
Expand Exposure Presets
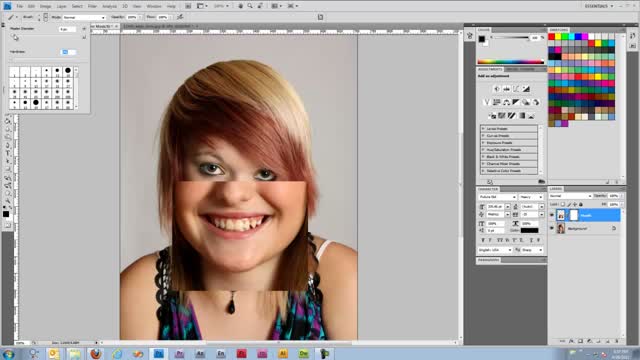pos(483,143)
